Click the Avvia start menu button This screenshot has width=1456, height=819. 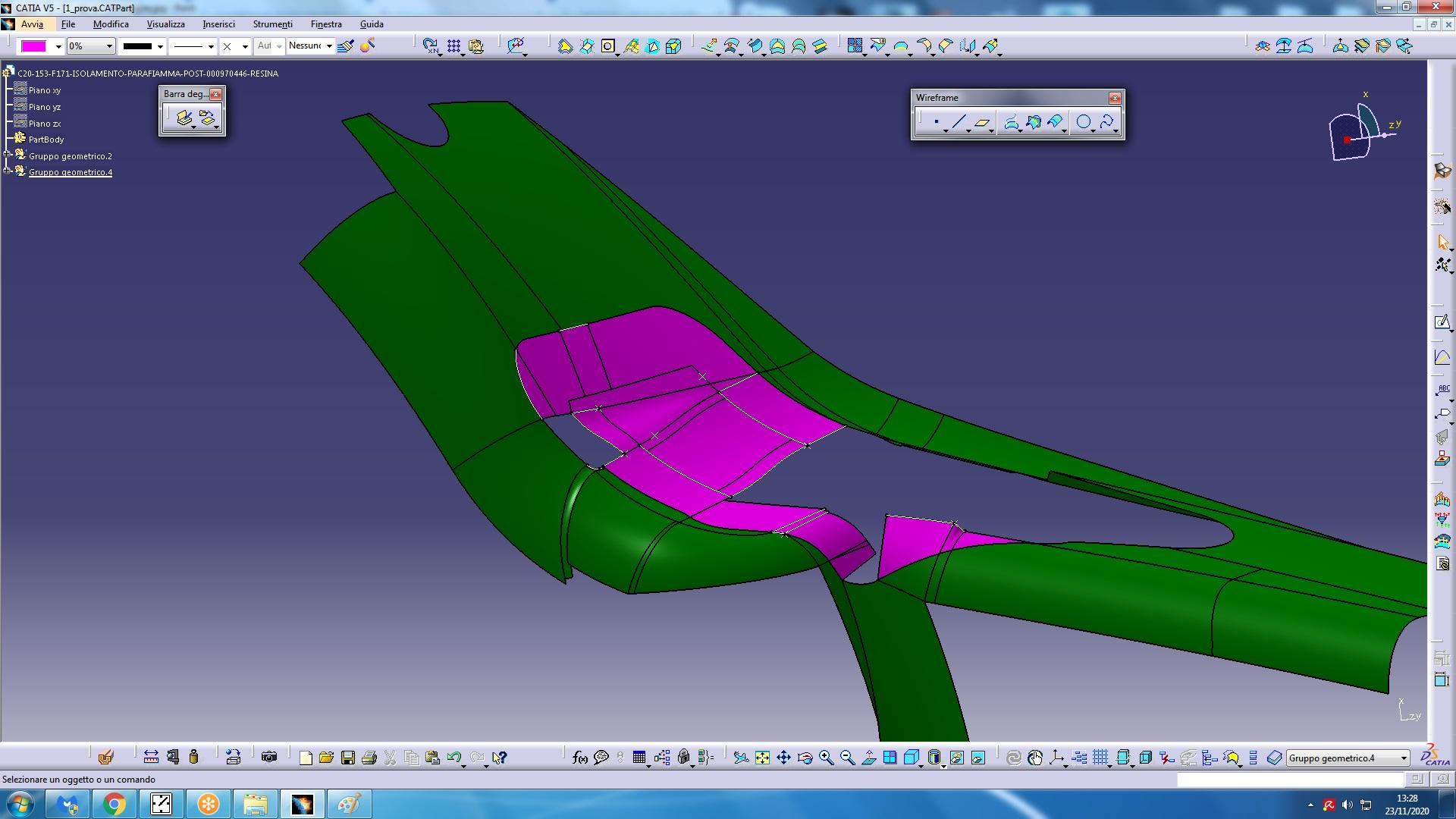pyautogui.click(x=31, y=24)
